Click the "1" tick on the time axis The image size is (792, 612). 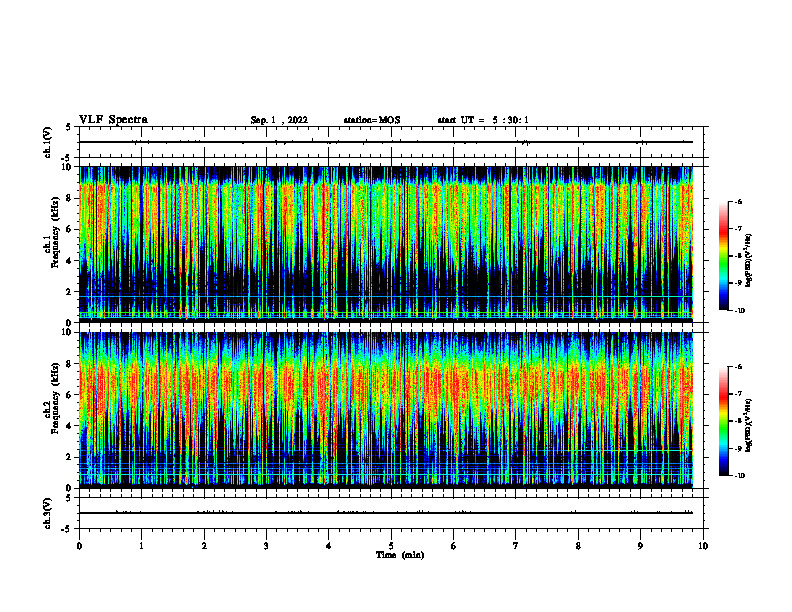[x=141, y=546]
